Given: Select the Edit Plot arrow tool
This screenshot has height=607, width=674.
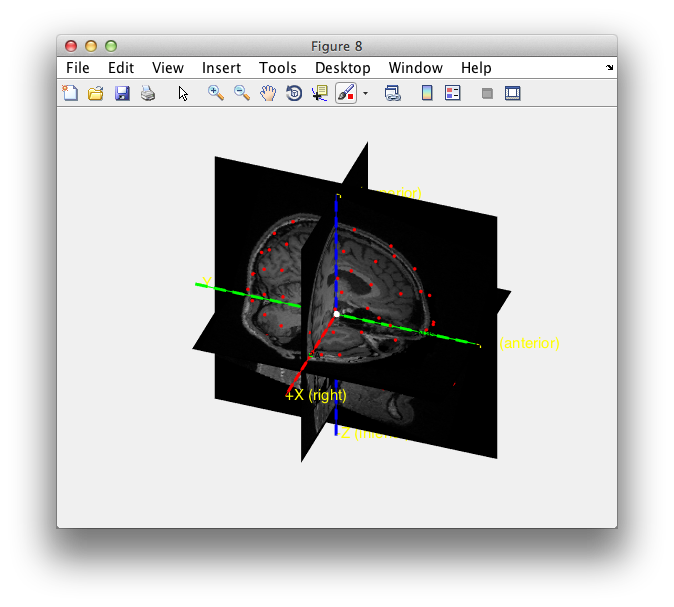Looking at the screenshot, I should coord(183,93).
